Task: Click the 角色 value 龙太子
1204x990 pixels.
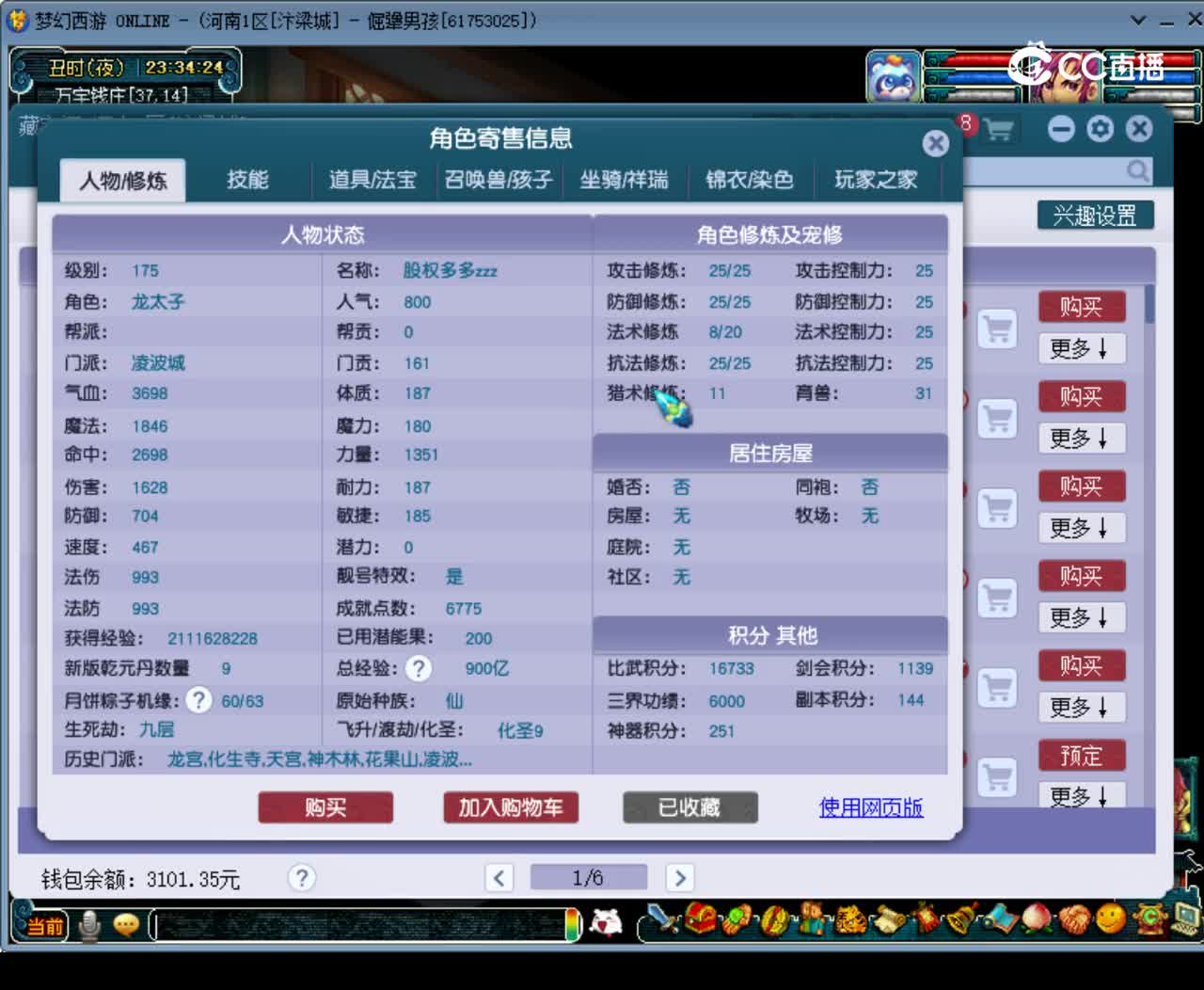Action: 158,302
